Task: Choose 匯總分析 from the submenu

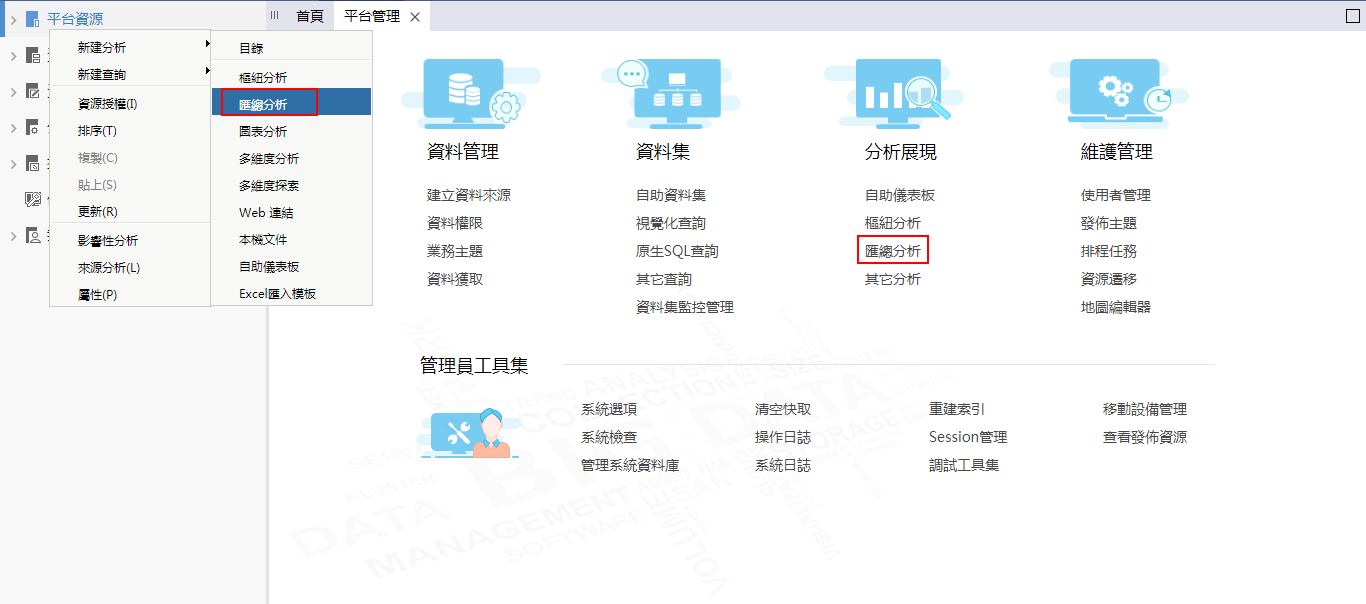Action: tap(264, 103)
